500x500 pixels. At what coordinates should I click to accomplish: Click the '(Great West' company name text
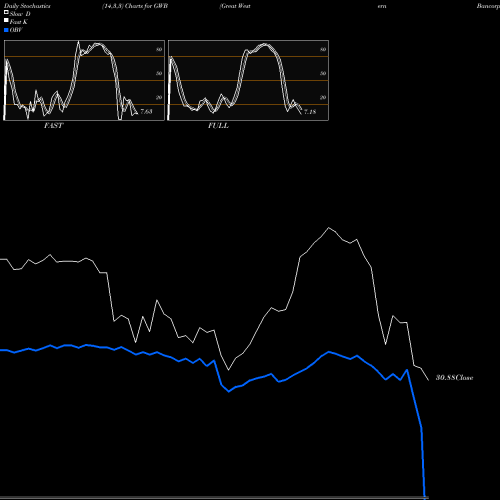coord(235,6)
